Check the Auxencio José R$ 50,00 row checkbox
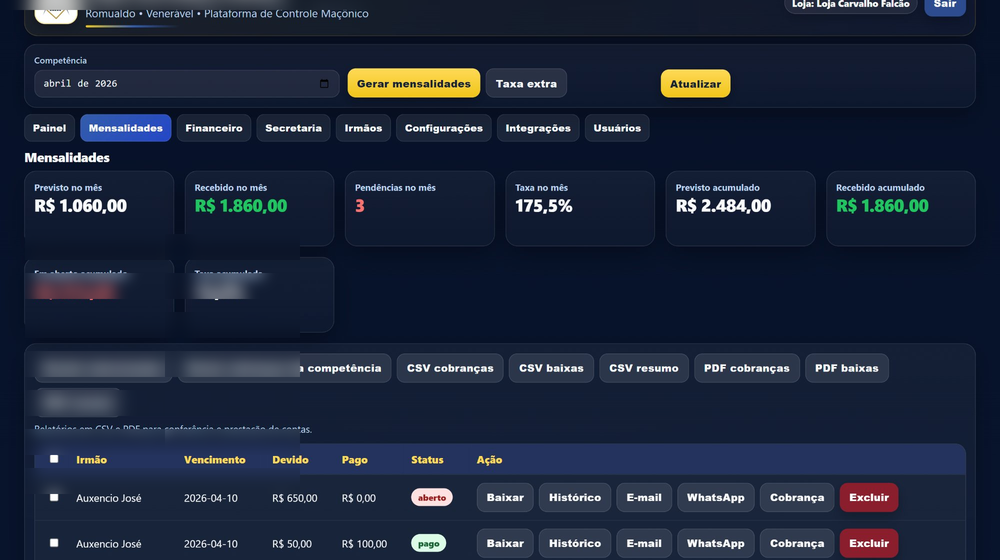 (54, 543)
